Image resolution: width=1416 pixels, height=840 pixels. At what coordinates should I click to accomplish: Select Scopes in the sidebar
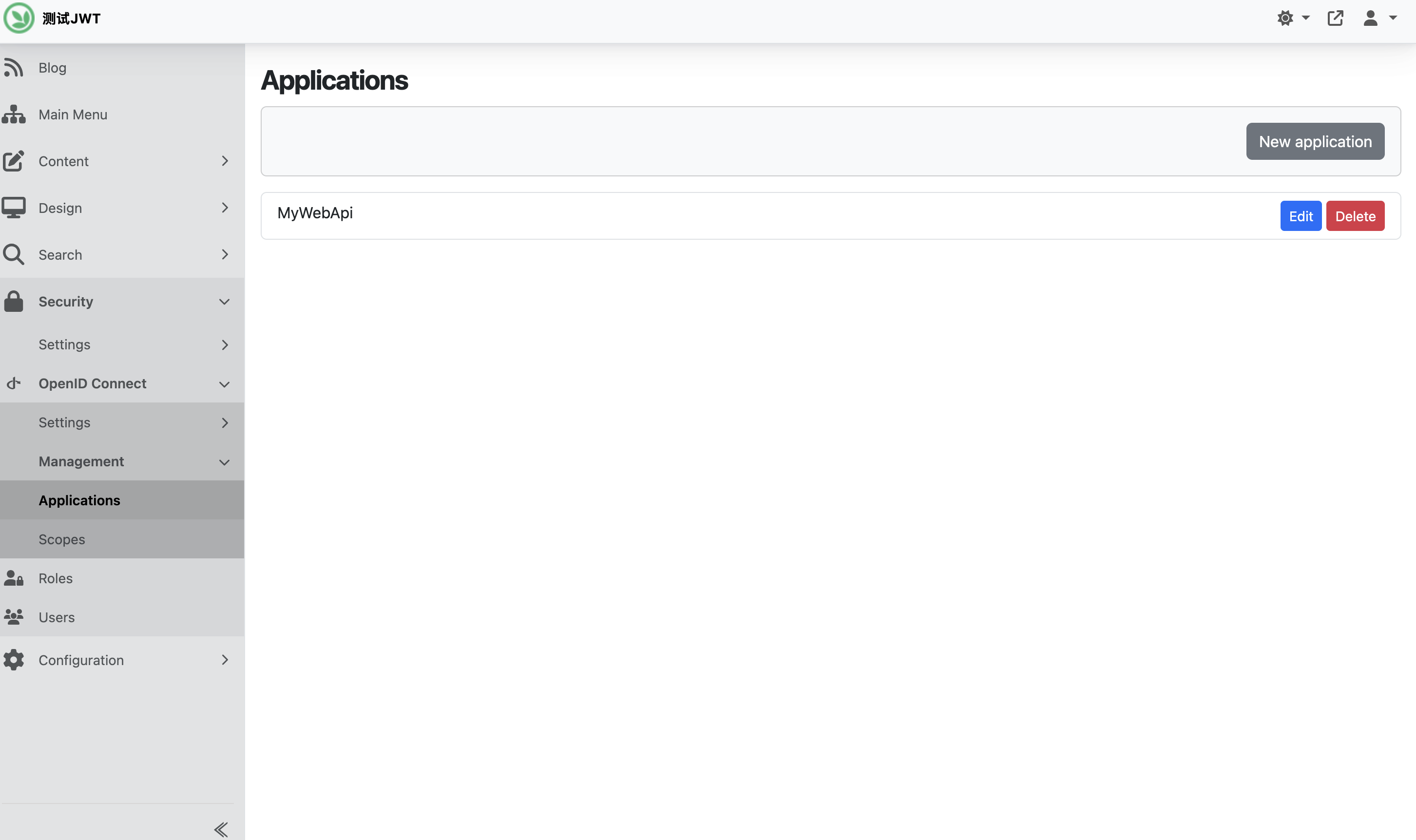122,539
